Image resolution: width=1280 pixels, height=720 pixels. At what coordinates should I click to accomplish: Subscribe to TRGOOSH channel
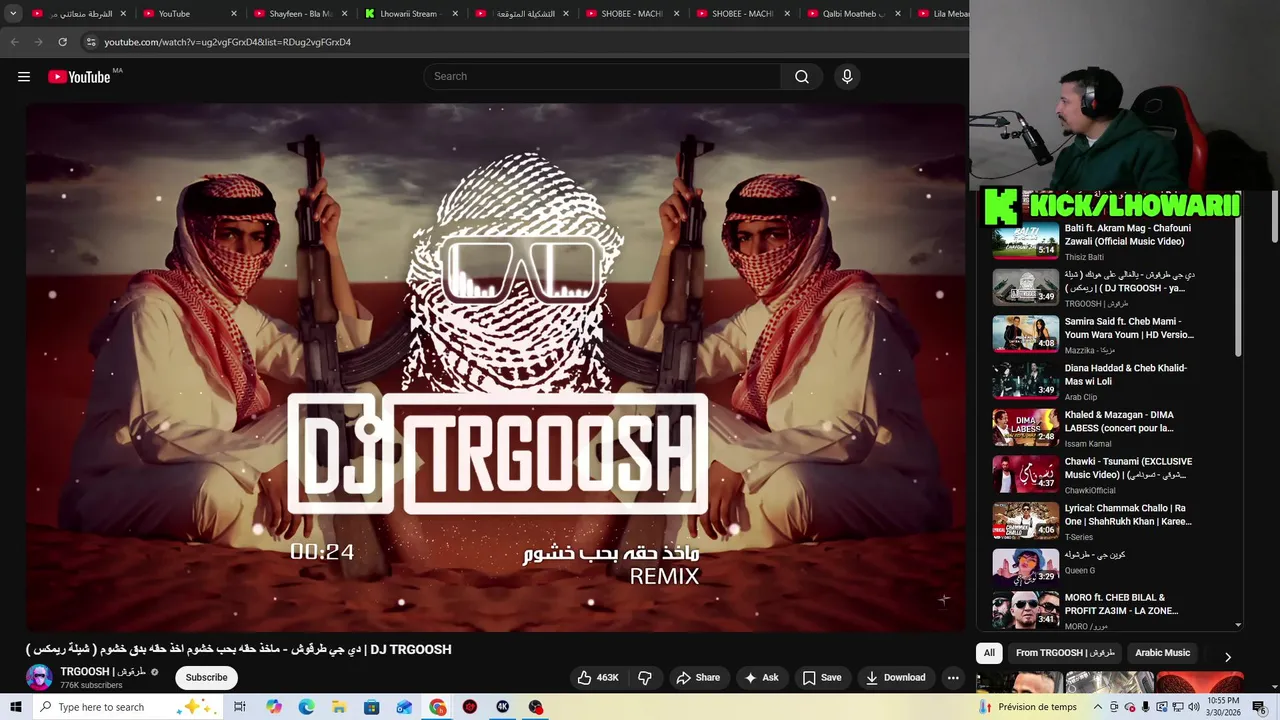point(206,678)
